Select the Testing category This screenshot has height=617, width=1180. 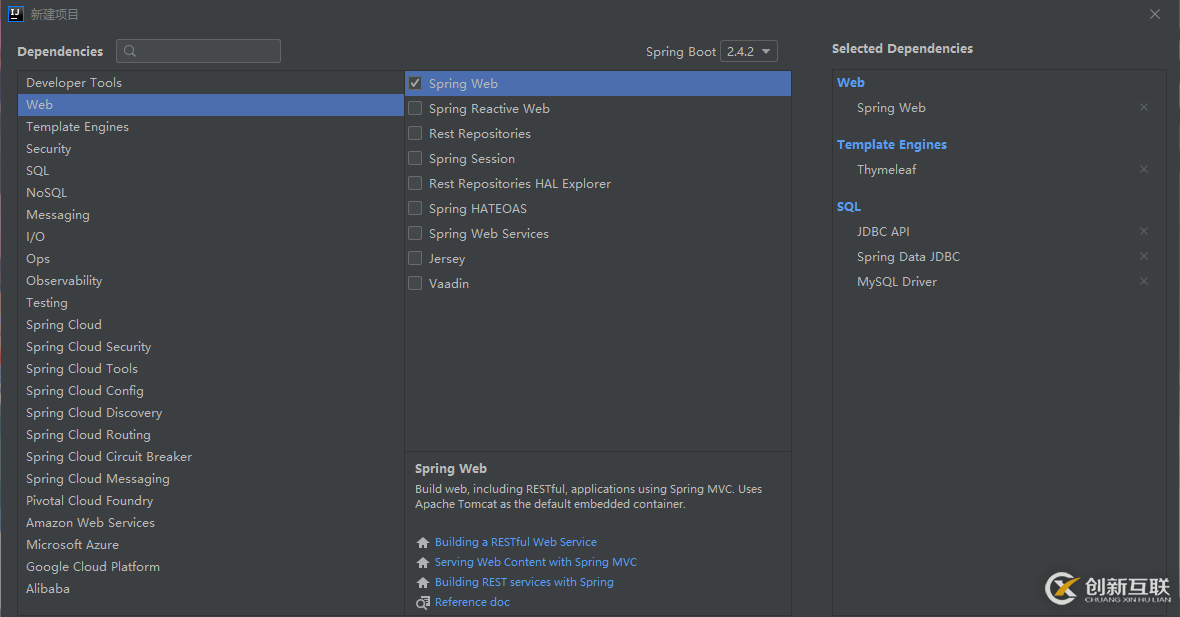[211, 302]
